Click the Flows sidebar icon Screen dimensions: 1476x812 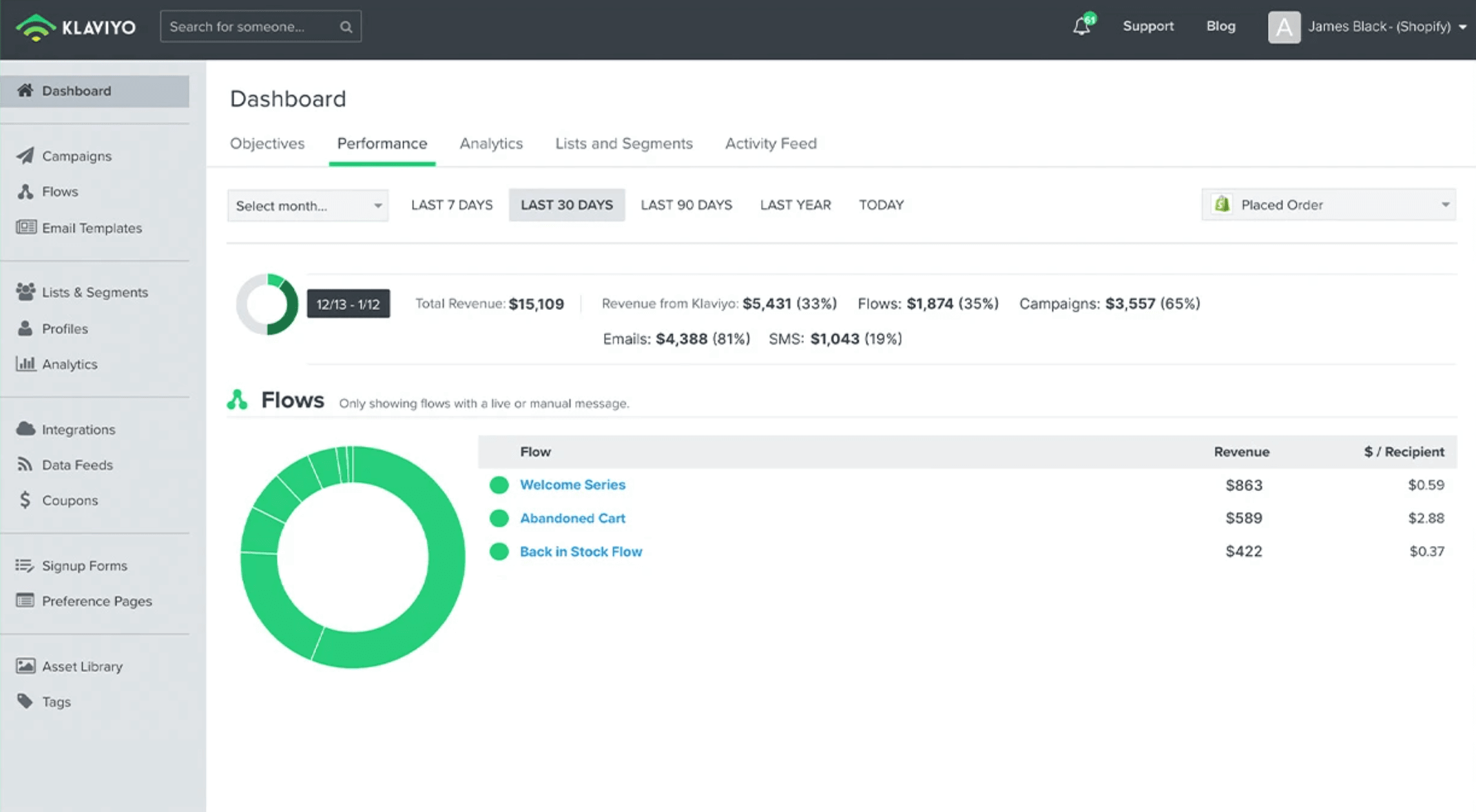click(x=25, y=191)
